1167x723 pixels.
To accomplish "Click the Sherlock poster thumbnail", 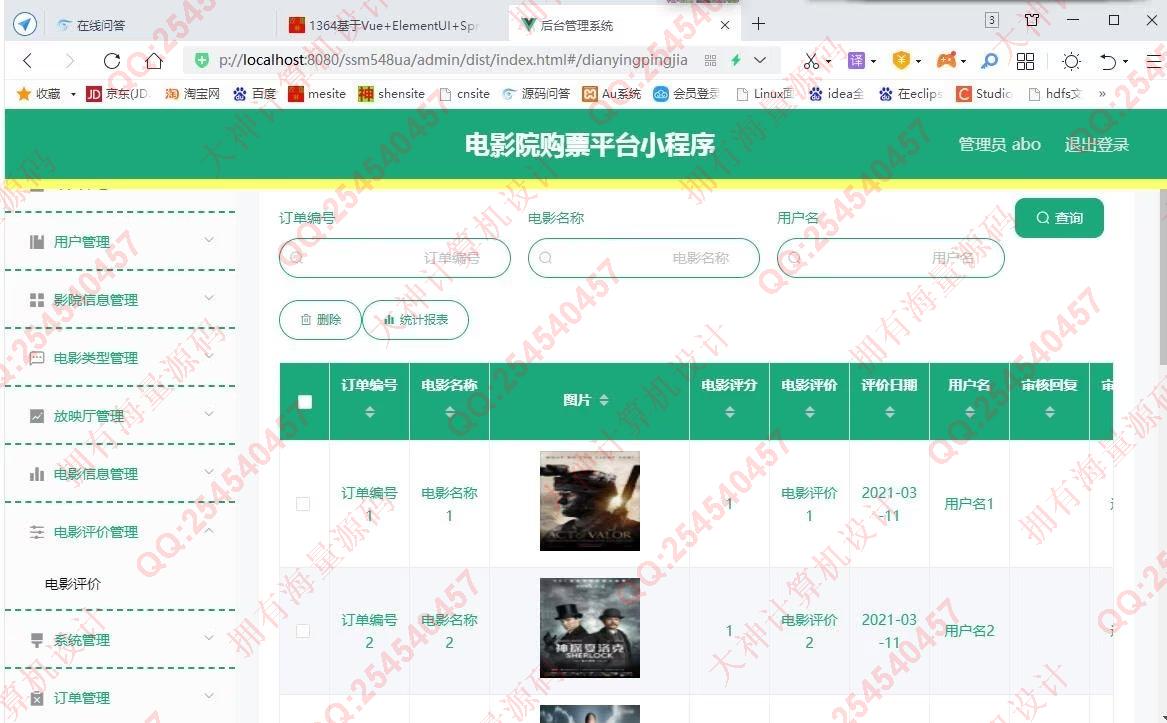I will tap(589, 628).
